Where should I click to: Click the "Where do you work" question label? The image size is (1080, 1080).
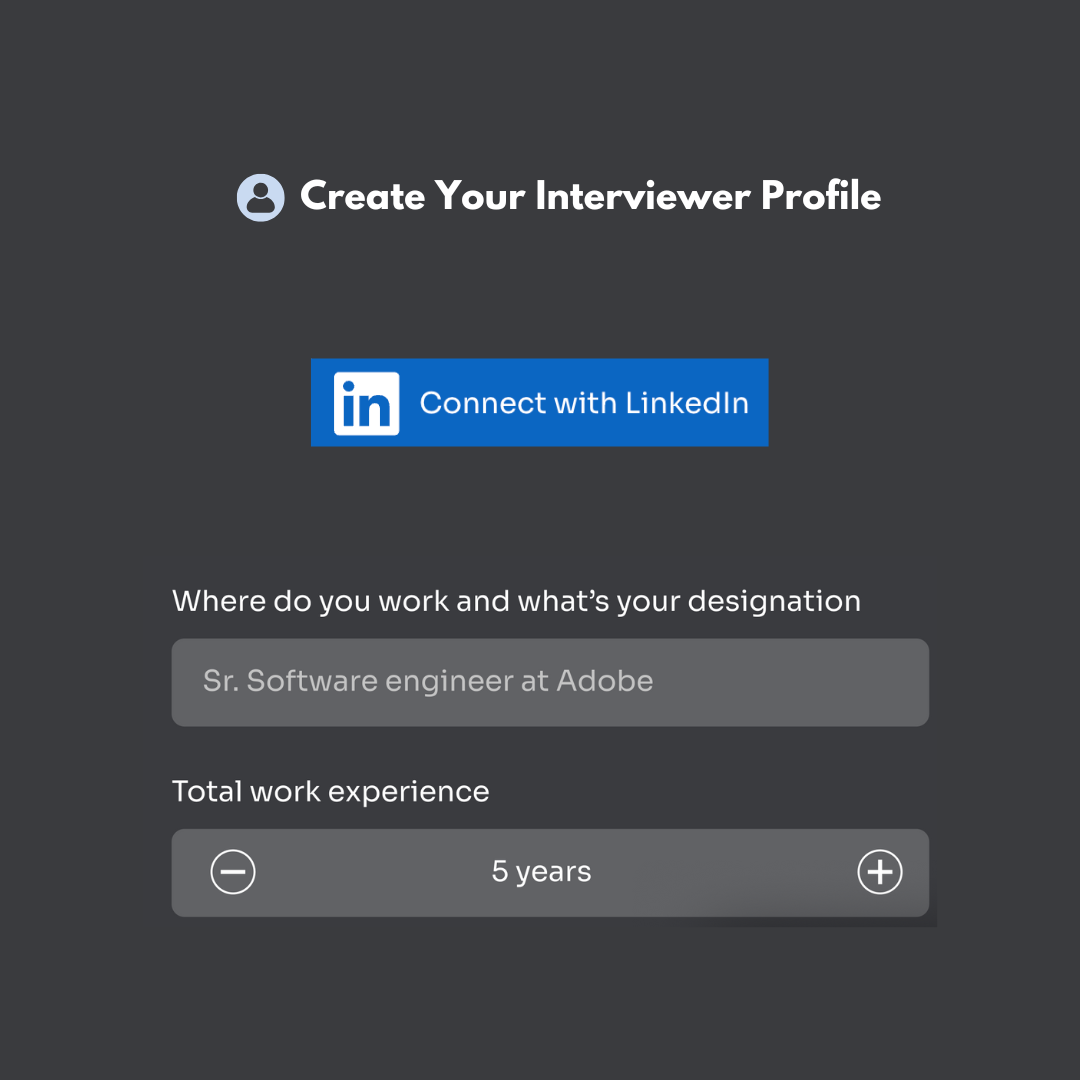[x=516, y=601]
